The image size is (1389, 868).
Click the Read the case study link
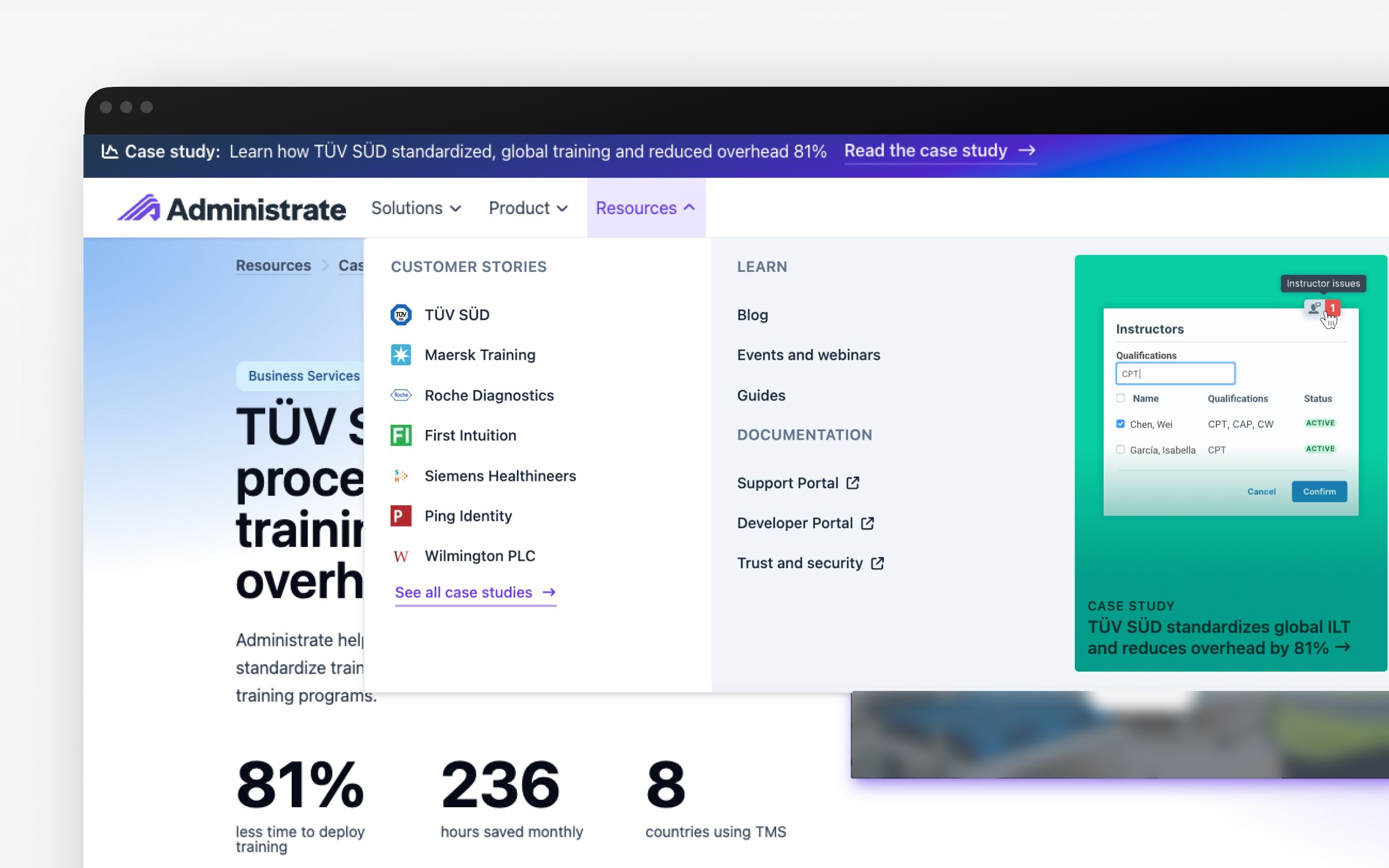coord(940,150)
